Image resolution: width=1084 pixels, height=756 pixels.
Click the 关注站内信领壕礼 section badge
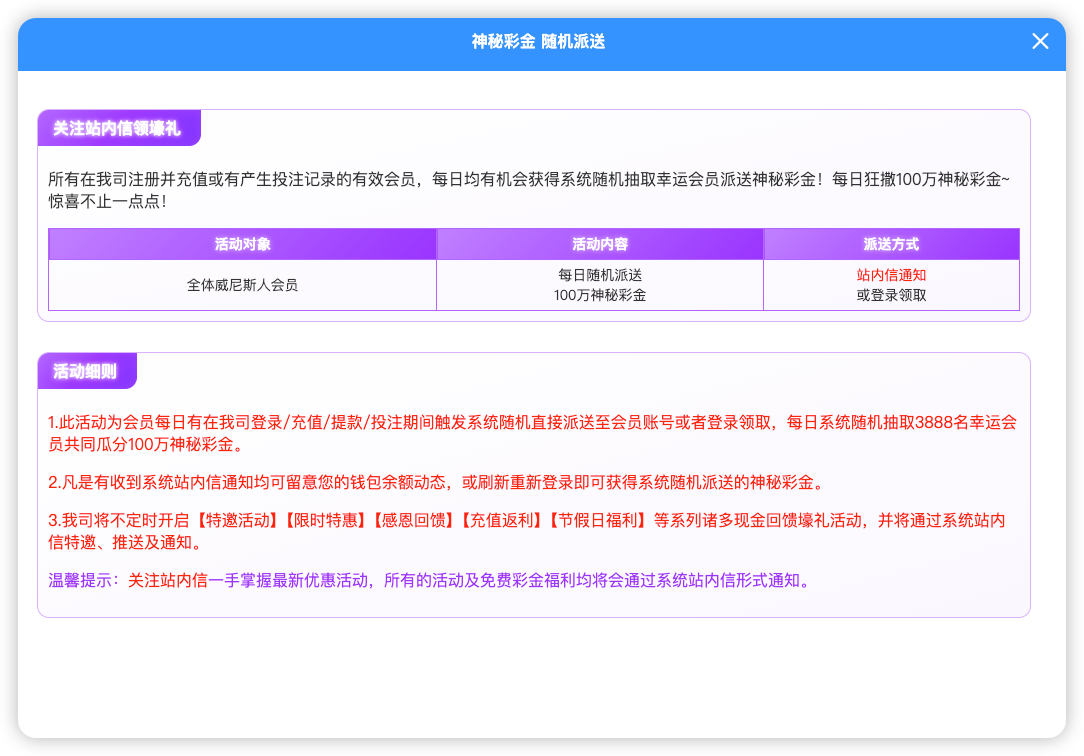coord(117,128)
